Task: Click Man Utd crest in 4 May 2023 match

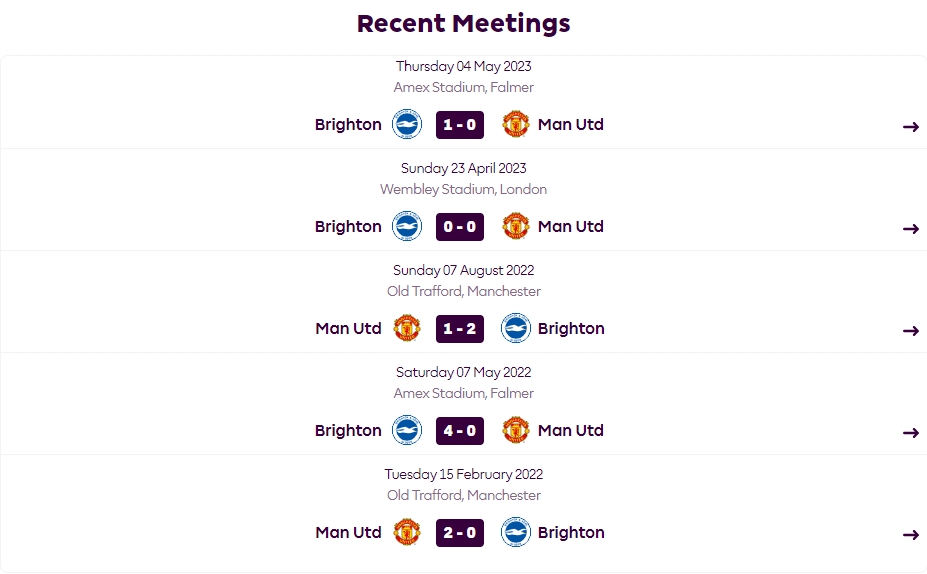Action: 515,125
